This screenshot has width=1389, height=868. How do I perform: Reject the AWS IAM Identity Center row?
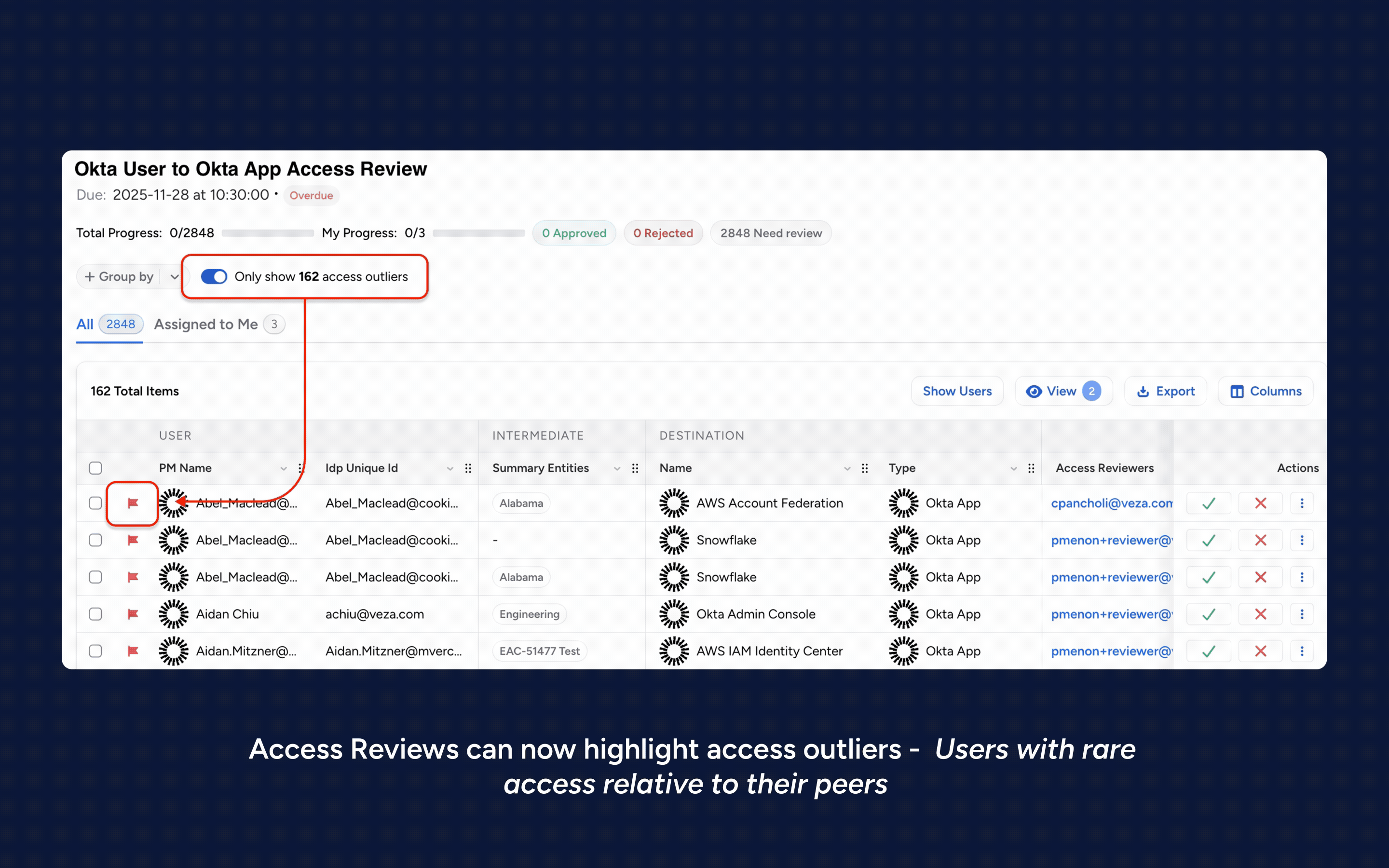pyautogui.click(x=1260, y=651)
